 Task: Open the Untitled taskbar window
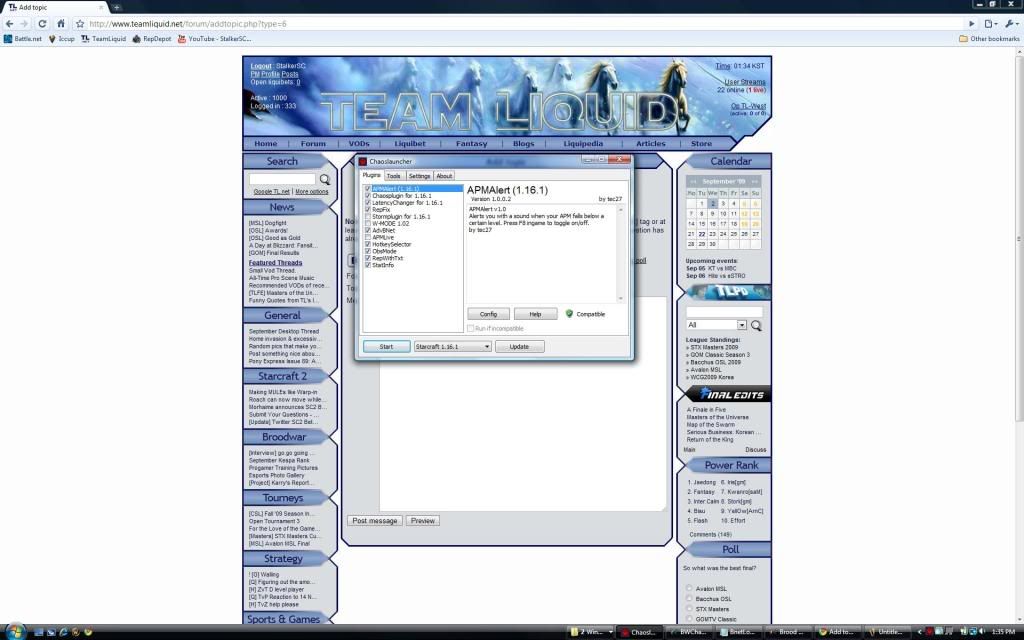pos(887,632)
